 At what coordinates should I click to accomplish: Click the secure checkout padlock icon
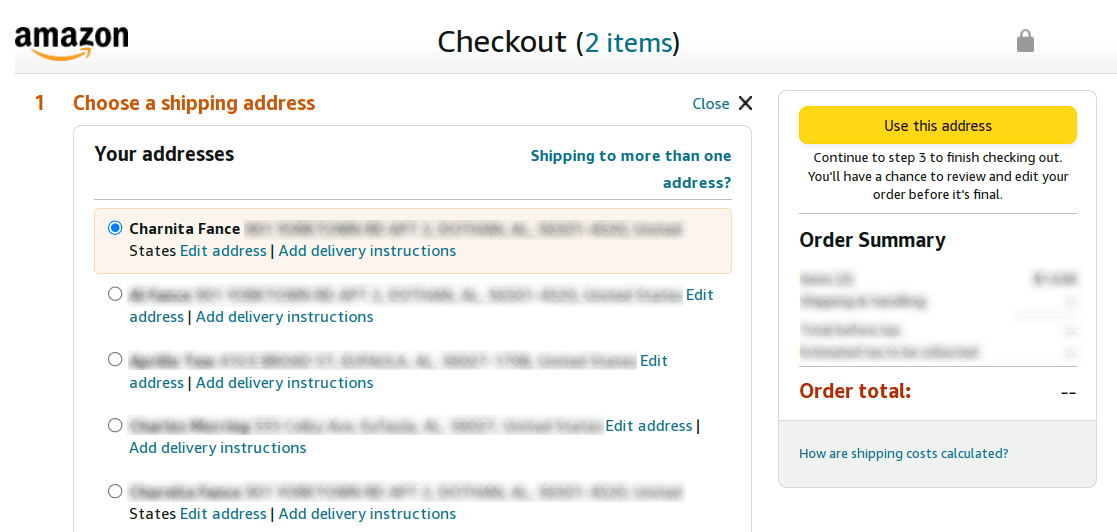pos(1025,41)
